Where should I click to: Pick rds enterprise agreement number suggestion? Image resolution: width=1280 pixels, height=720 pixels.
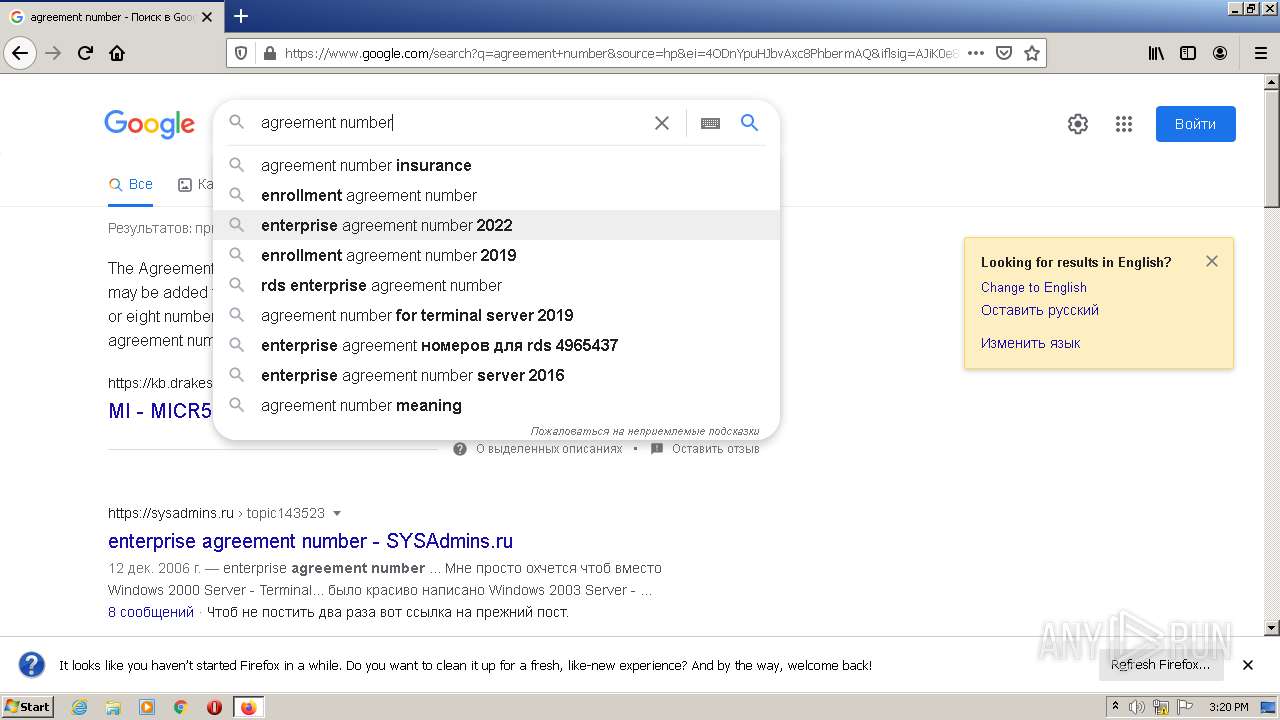coord(496,285)
